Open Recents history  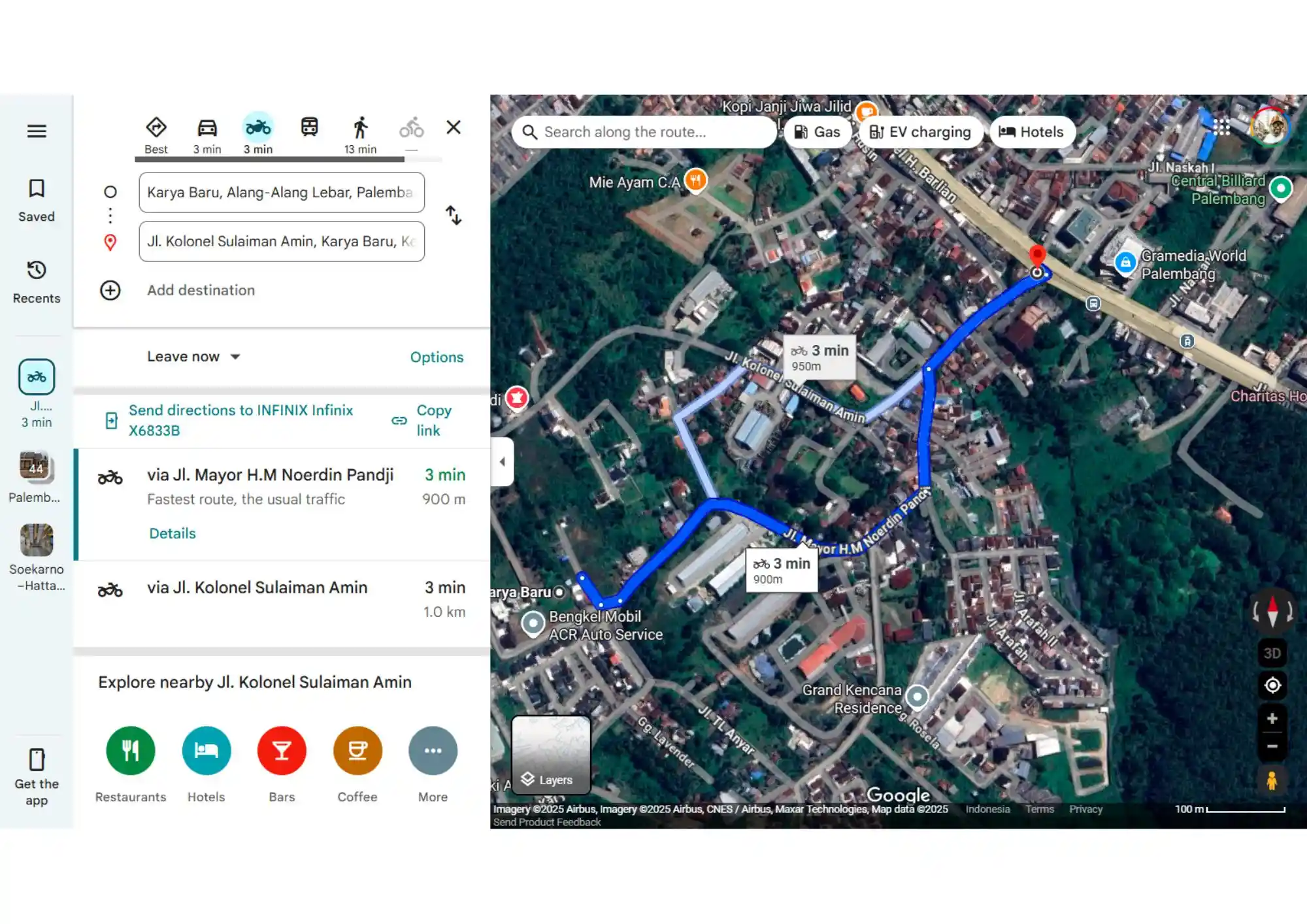pos(37,282)
